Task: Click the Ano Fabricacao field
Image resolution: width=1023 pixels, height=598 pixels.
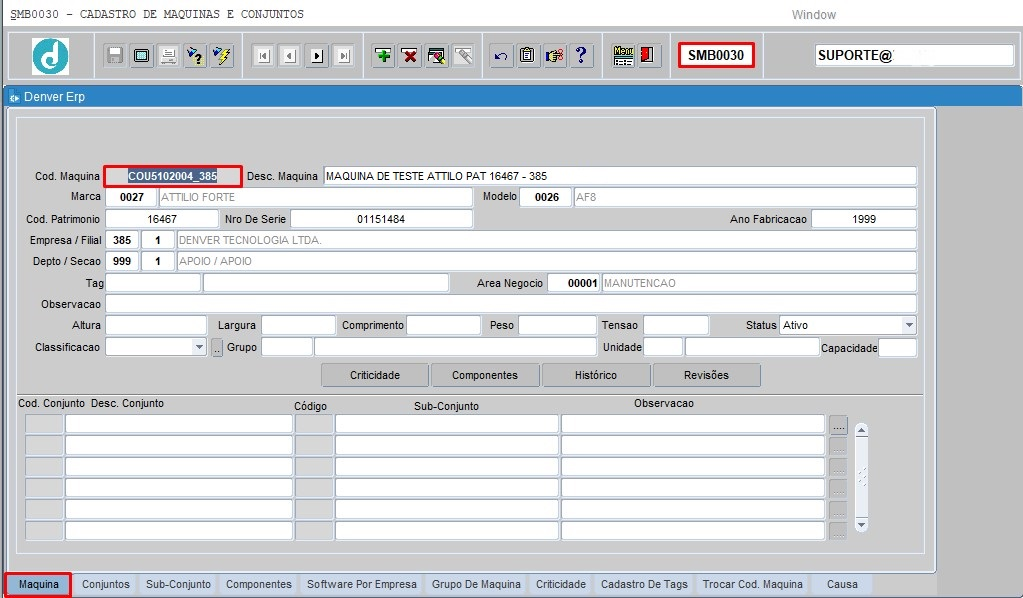Action: tap(864, 219)
